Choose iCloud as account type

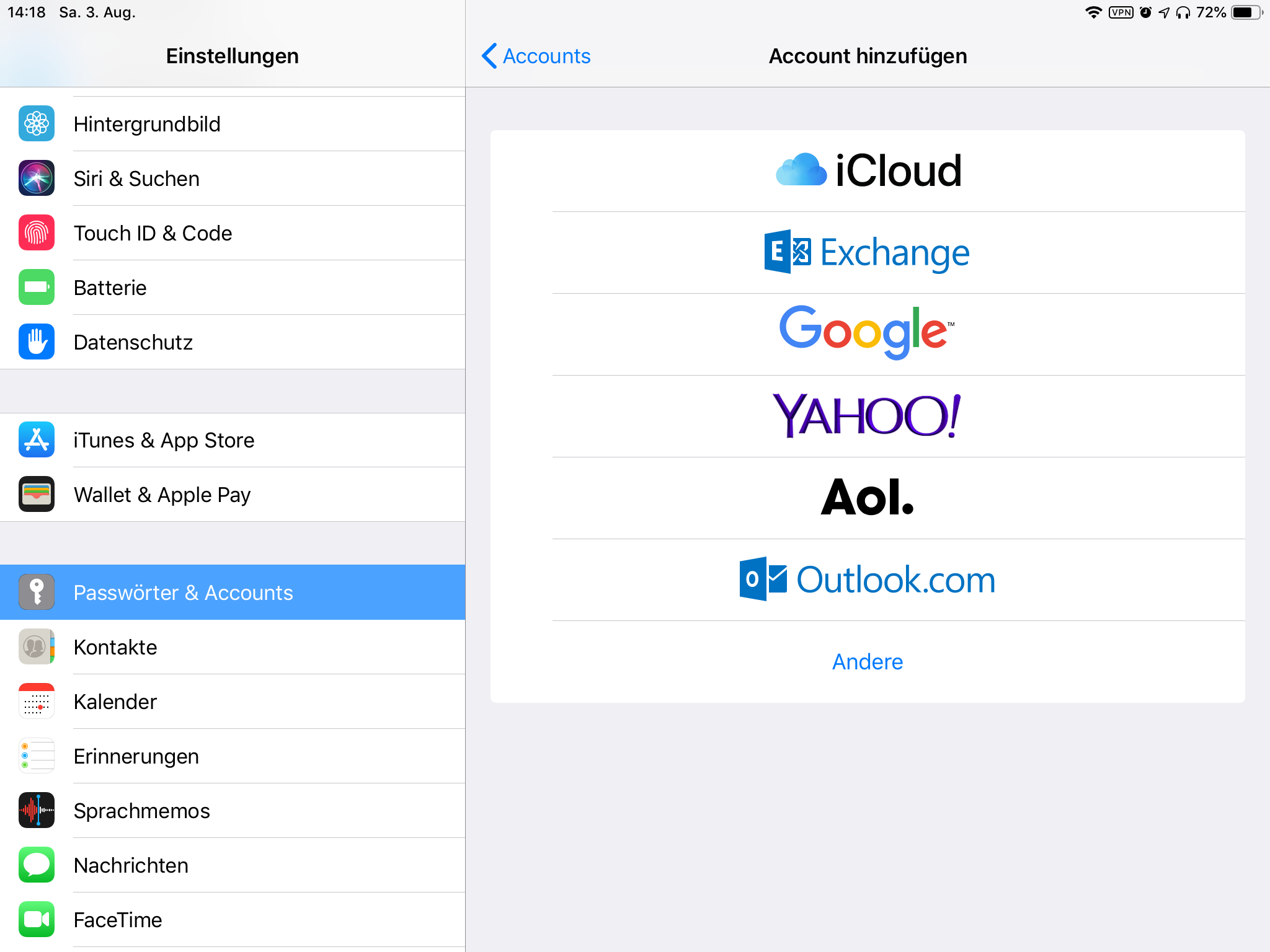pos(868,170)
